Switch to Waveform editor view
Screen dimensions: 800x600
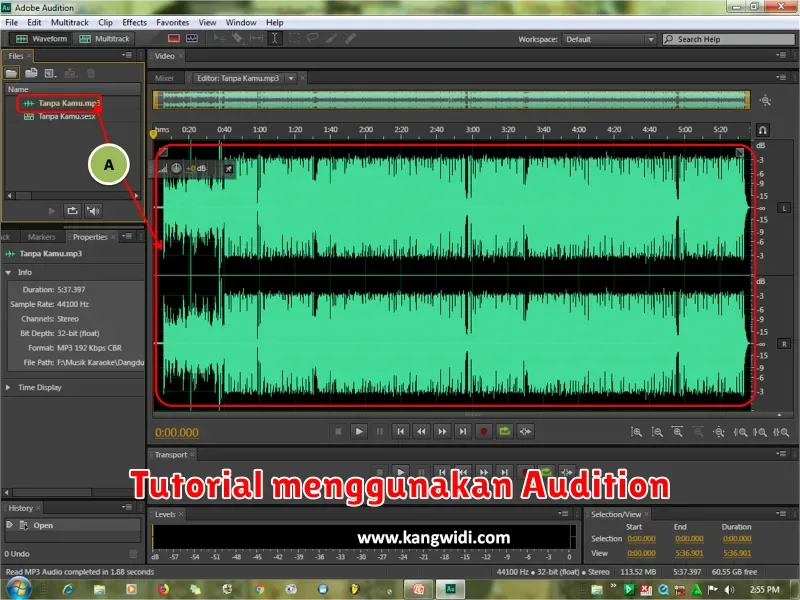tap(41, 39)
